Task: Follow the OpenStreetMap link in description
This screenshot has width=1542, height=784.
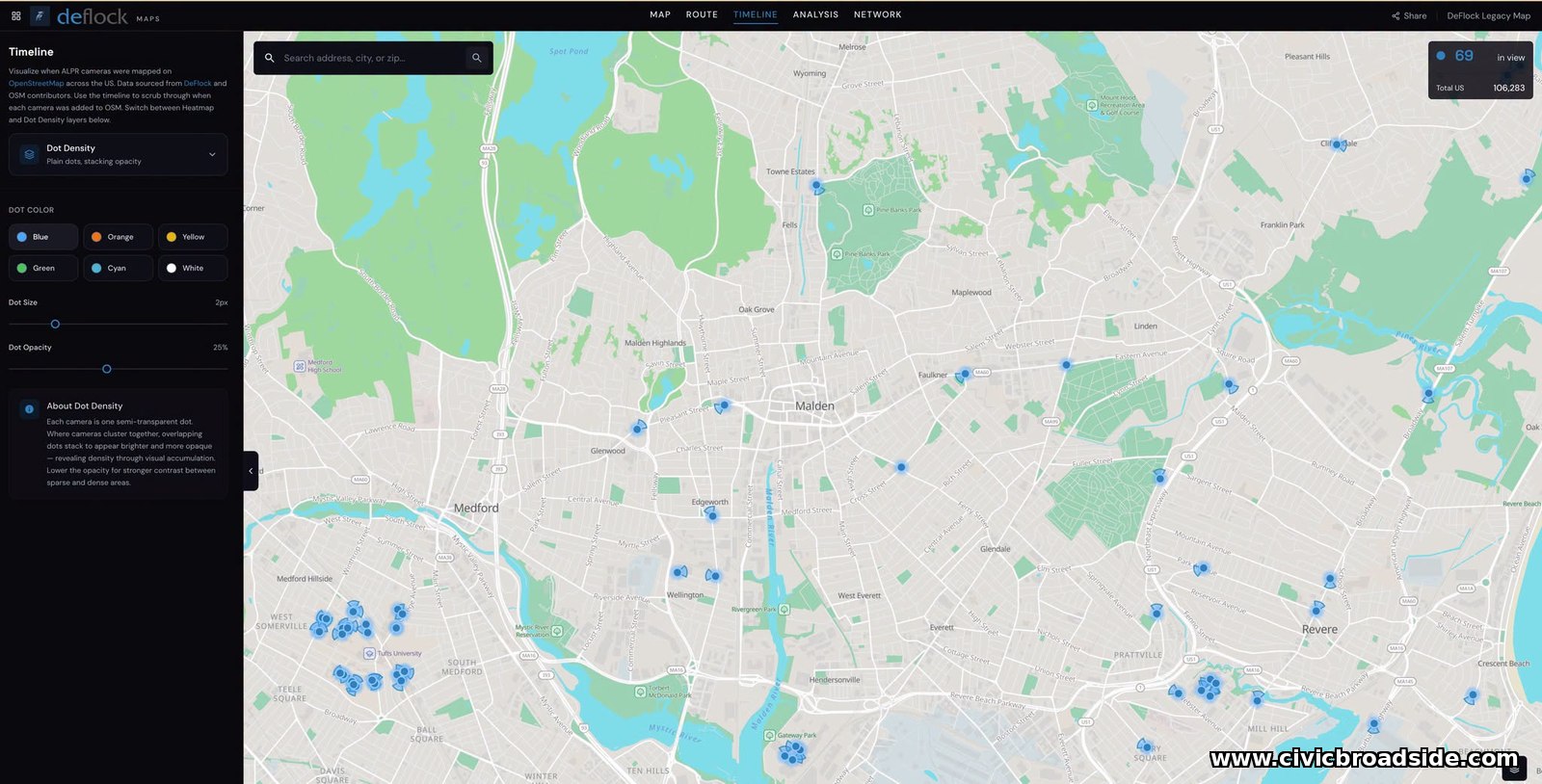Action: 37,84
